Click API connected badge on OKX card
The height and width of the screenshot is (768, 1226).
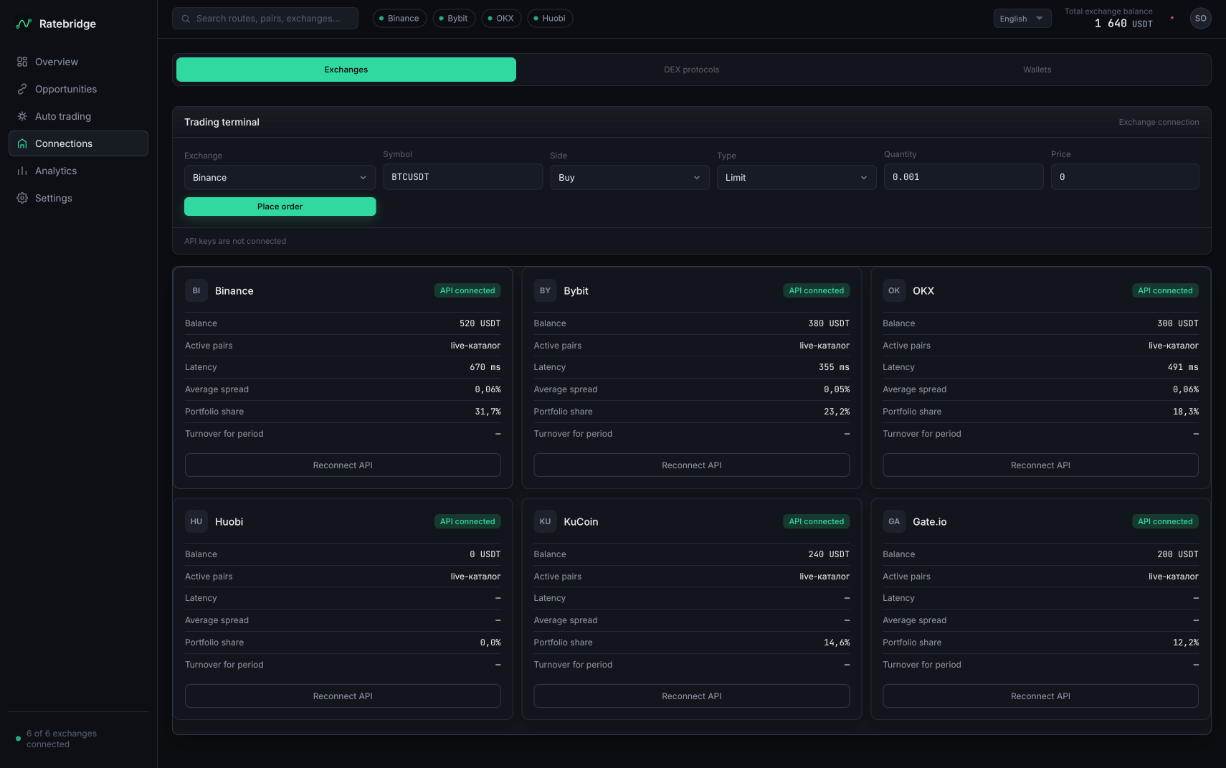click(1165, 291)
